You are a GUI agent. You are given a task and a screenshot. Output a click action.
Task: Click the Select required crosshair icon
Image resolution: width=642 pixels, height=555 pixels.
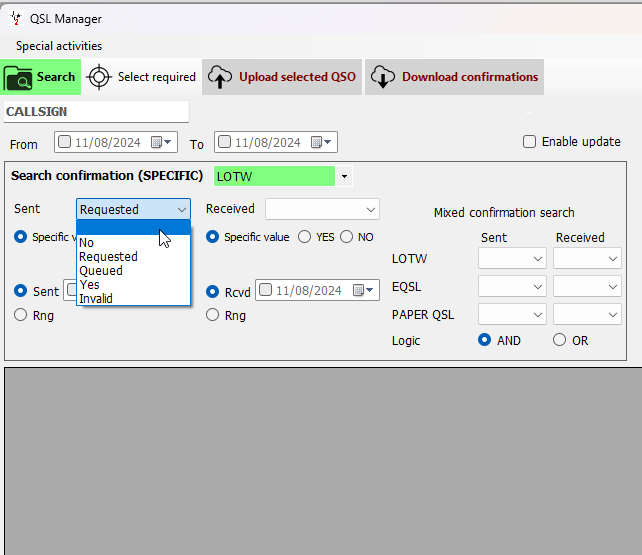tap(99, 77)
